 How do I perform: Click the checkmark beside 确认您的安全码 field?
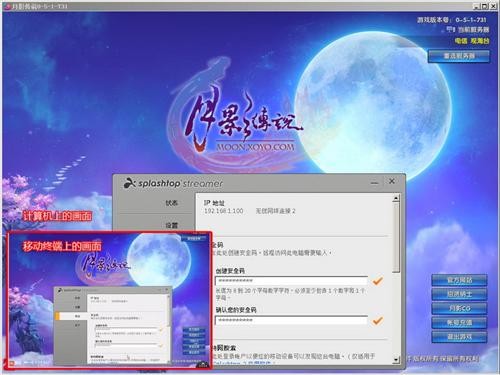click(x=377, y=320)
